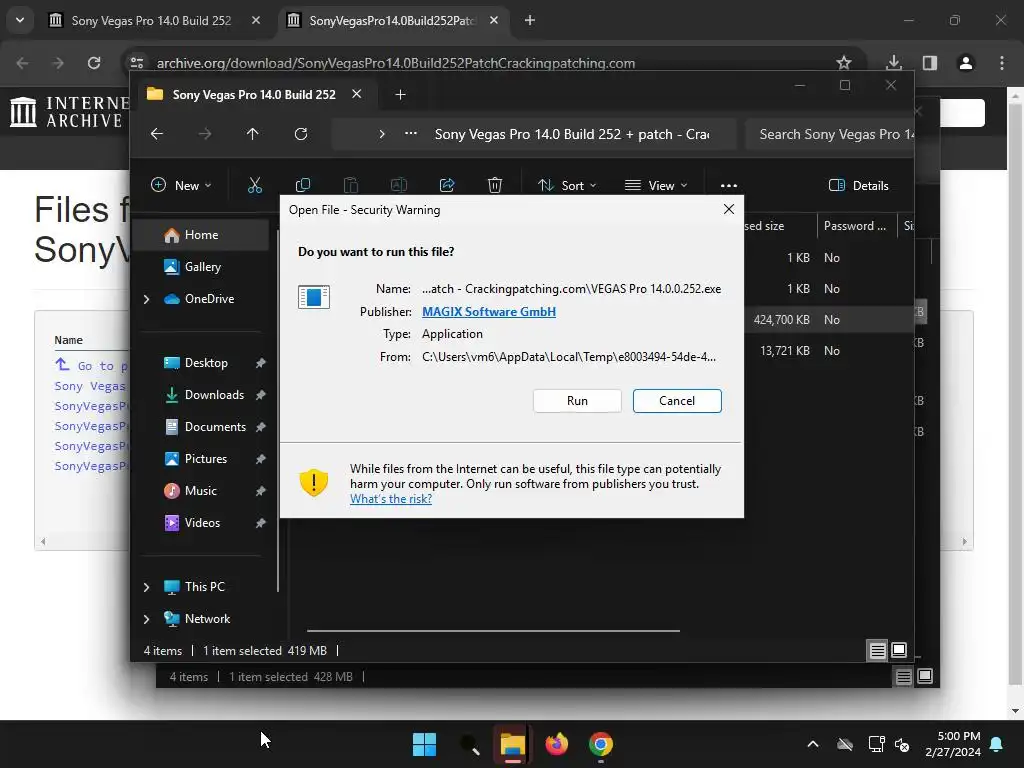Add a new File Explorer tab

[x=400, y=95]
